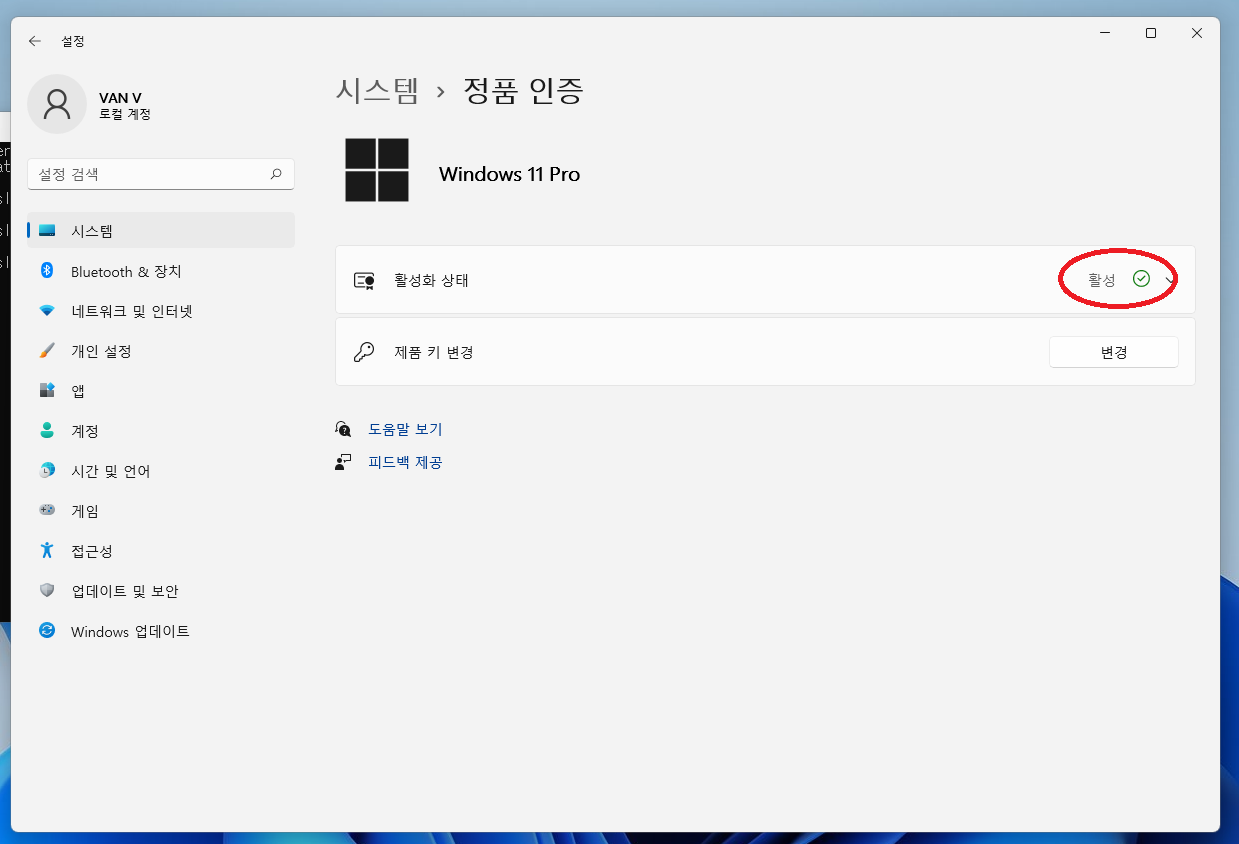Open 업데이트 및 보안 settings
This screenshot has width=1239, height=844.
coord(161,591)
